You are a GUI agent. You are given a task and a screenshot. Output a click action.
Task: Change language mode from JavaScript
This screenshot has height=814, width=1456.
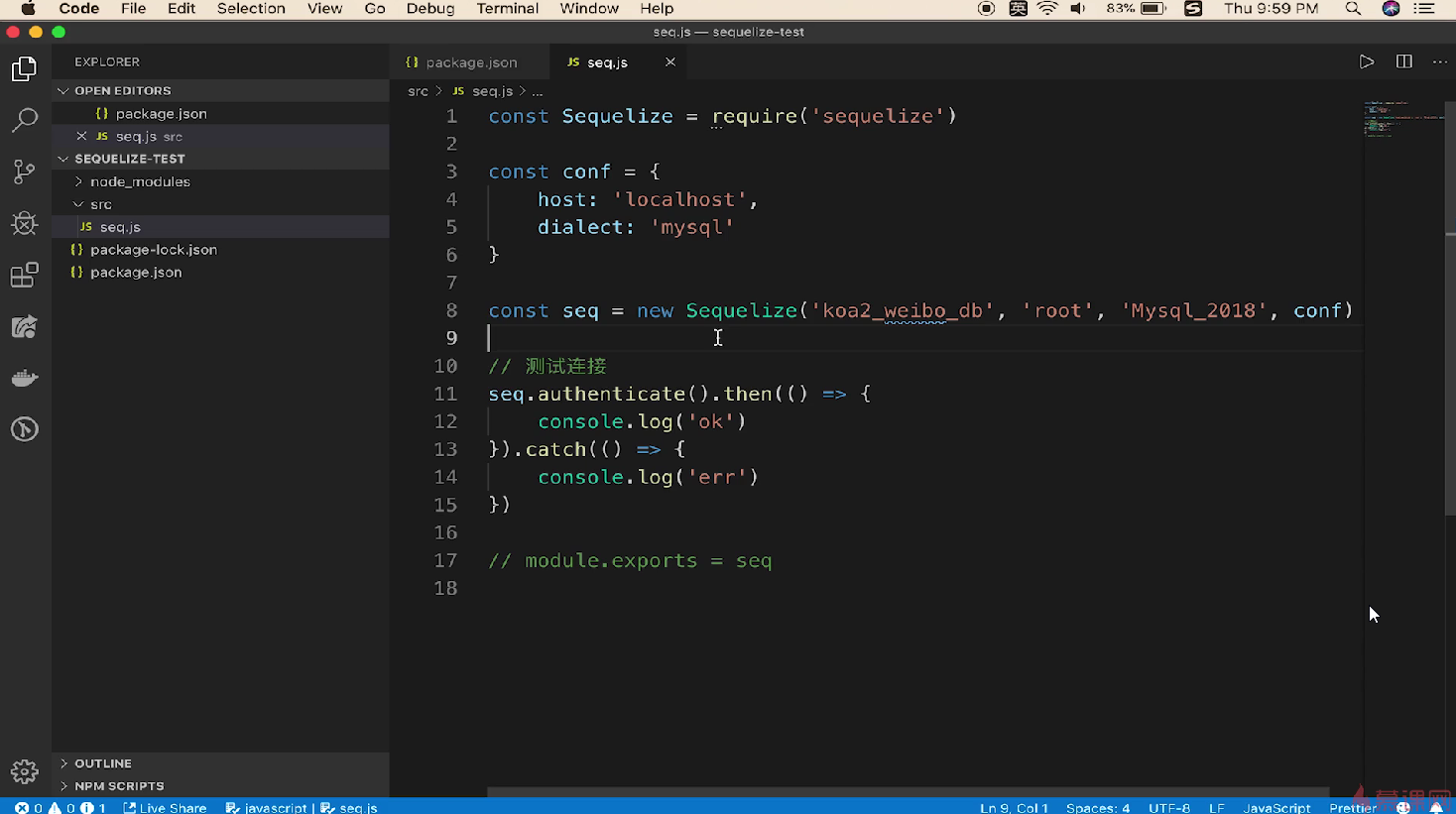coord(1275,807)
